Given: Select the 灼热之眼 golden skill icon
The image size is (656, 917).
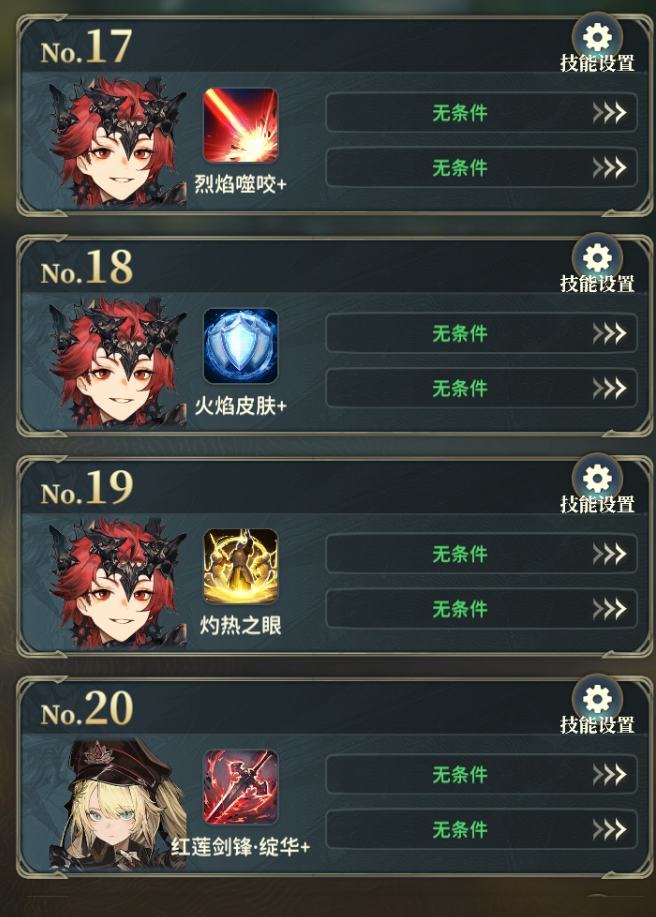Looking at the screenshot, I should [x=240, y=566].
